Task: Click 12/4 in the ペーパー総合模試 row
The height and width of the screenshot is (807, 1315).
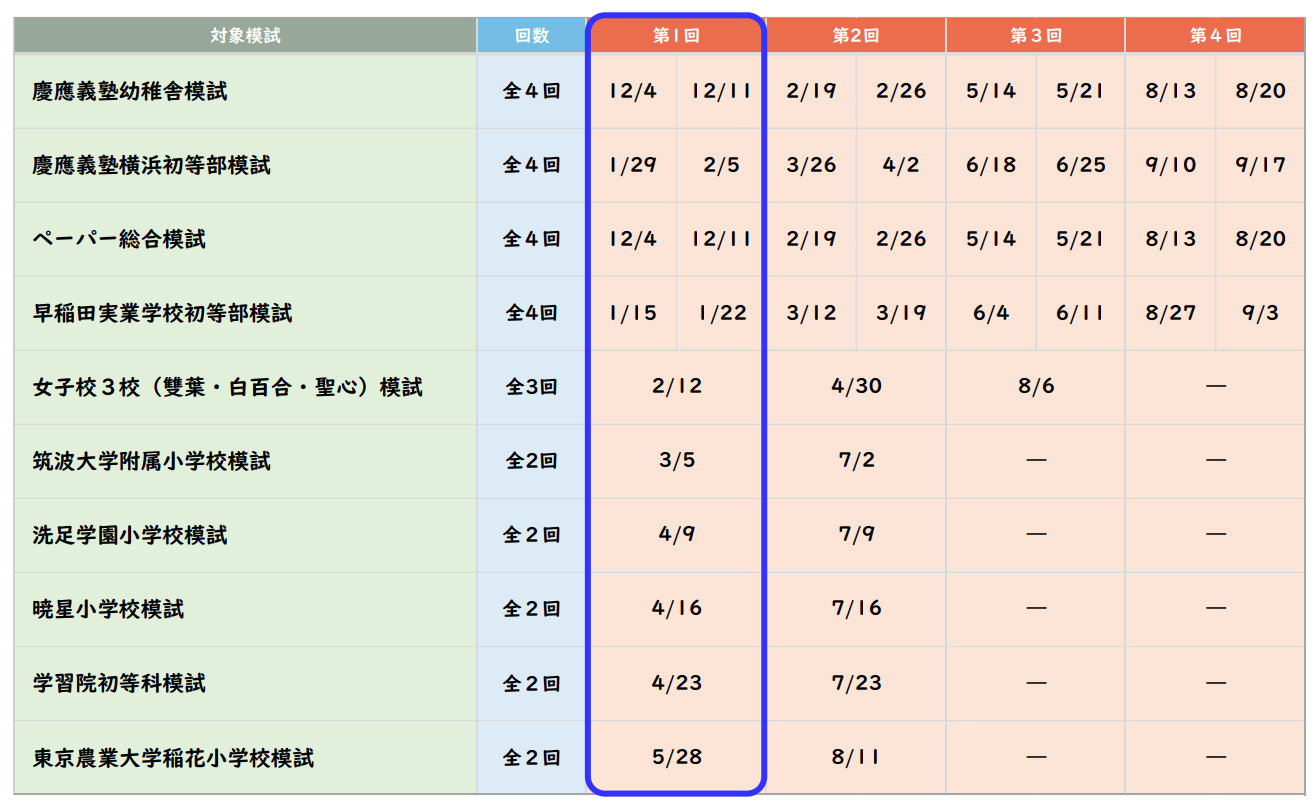Action: click(x=632, y=239)
